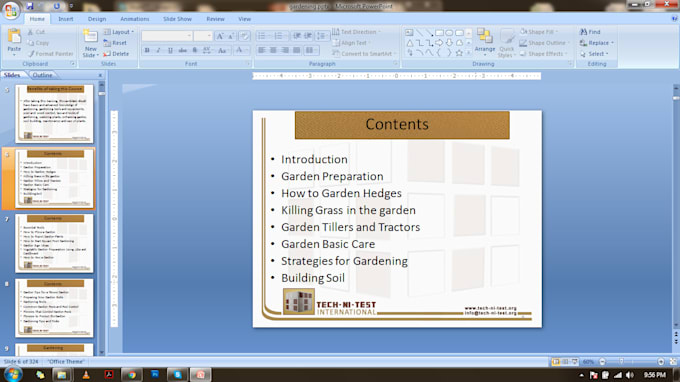
Task: Open the line spacing options
Action: click(x=322, y=36)
